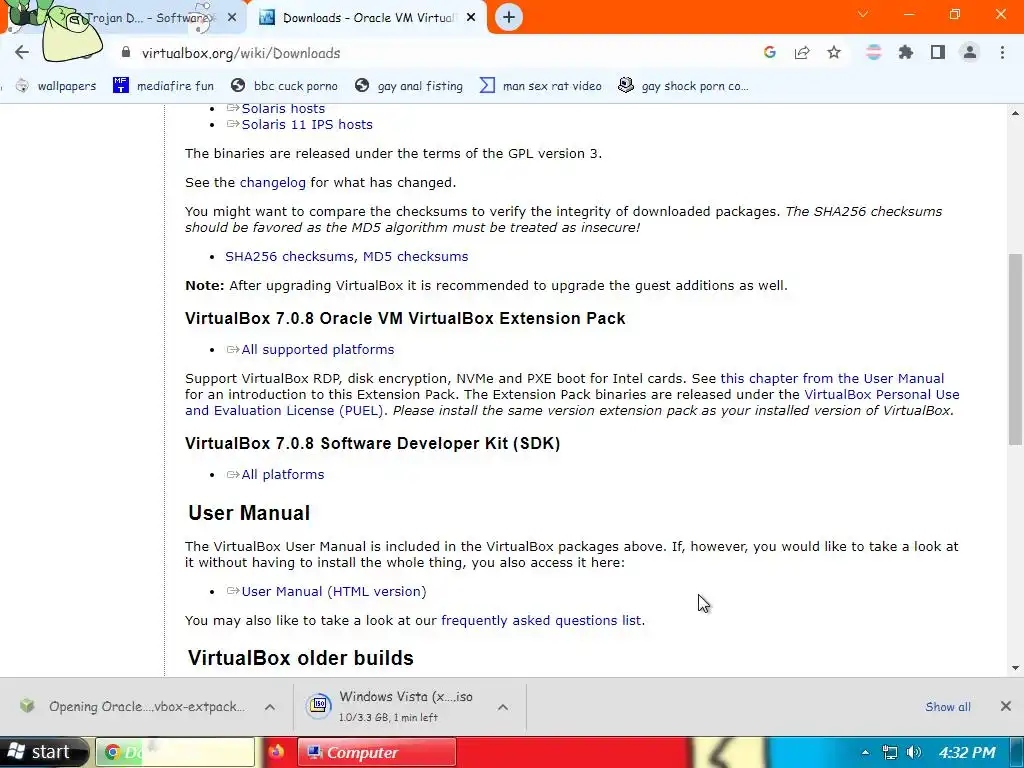1024x768 pixels.
Task: Toggle the browser side panel icon
Action: (x=938, y=52)
